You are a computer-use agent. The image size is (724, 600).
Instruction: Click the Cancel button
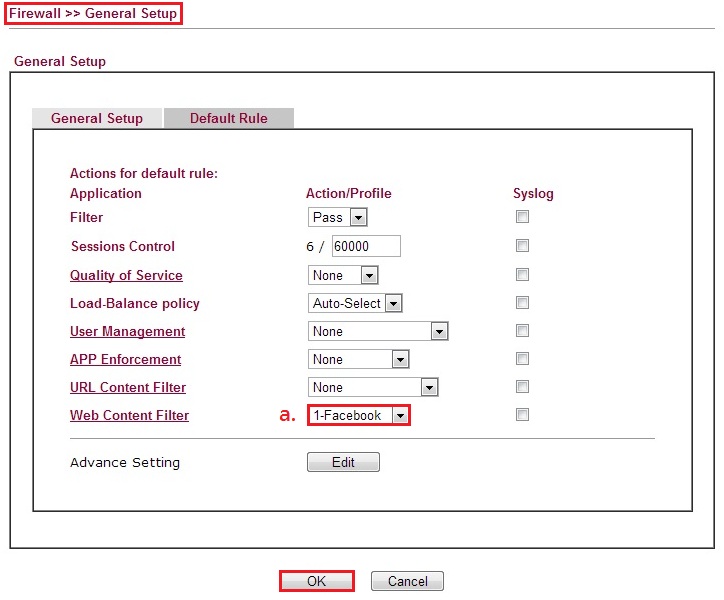(x=407, y=581)
